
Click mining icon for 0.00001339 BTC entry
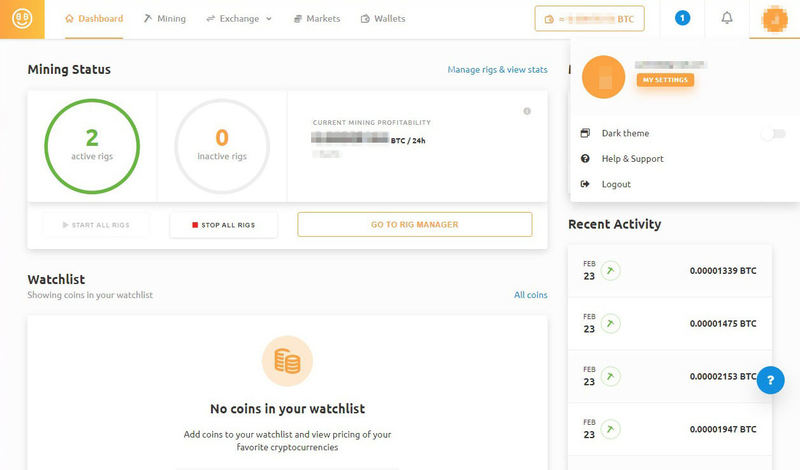pos(610,271)
